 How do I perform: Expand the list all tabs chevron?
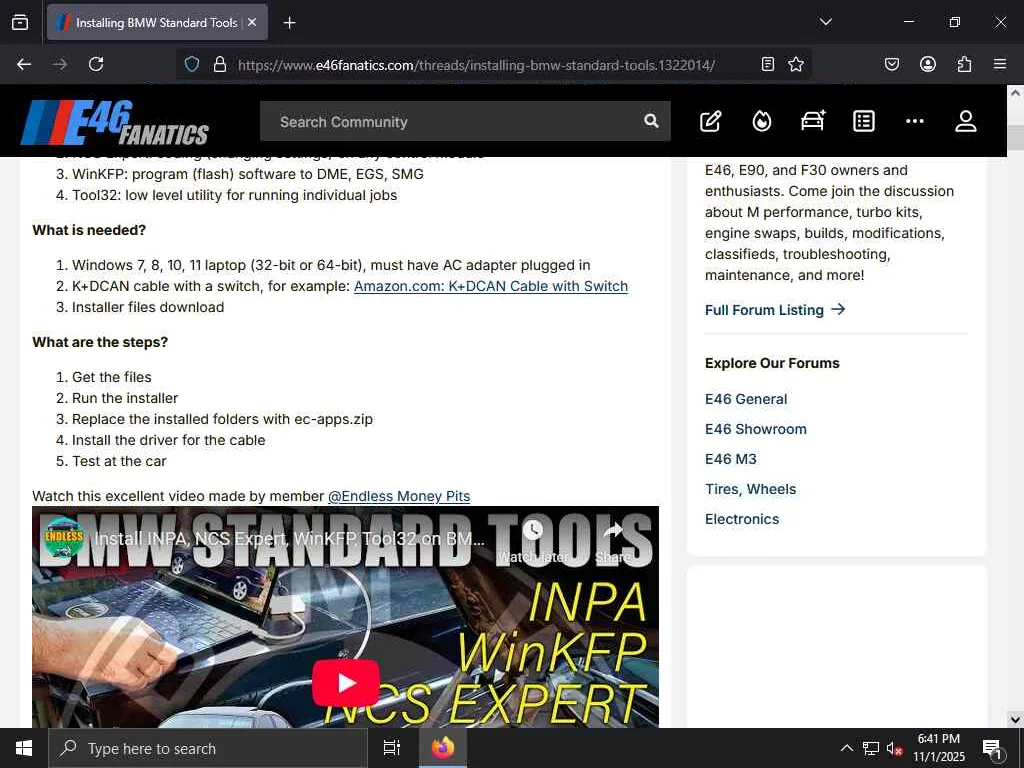coord(825,22)
